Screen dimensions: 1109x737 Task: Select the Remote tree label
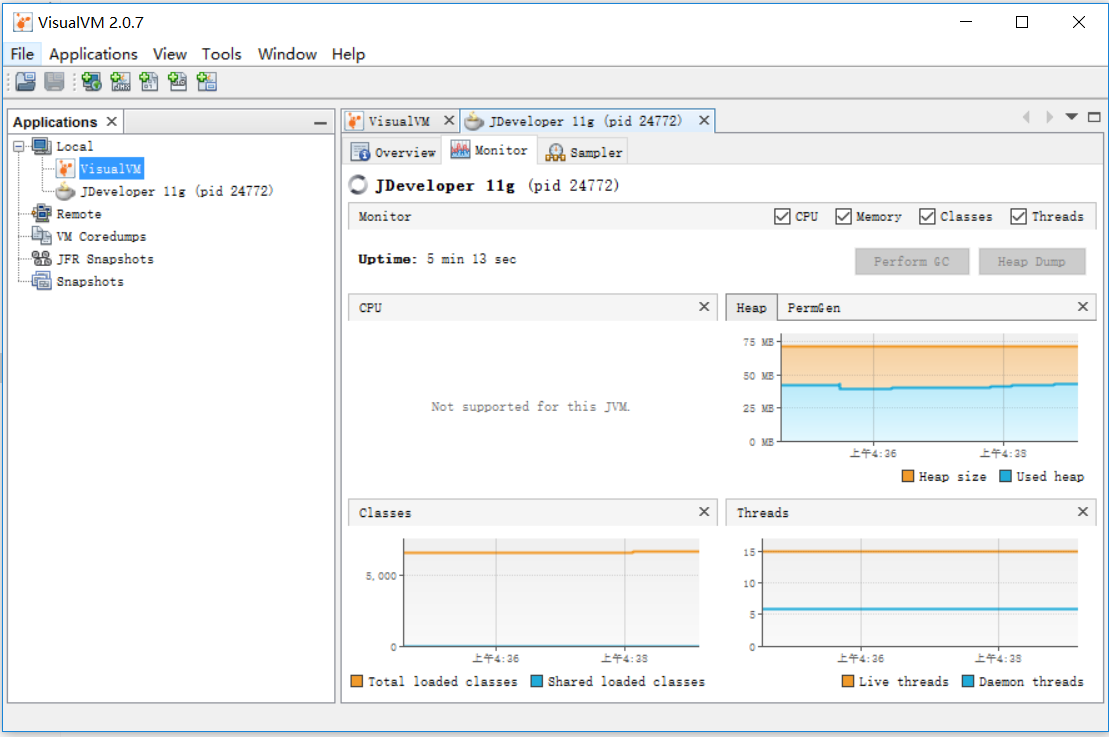pyautogui.click(x=79, y=214)
